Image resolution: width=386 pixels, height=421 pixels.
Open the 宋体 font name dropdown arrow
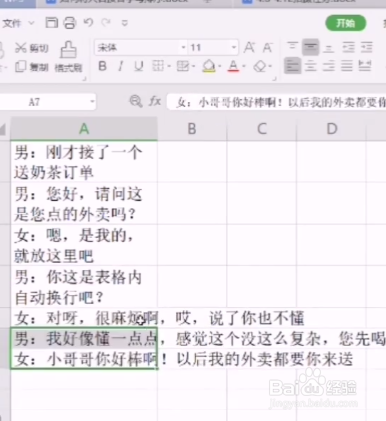click(x=183, y=48)
